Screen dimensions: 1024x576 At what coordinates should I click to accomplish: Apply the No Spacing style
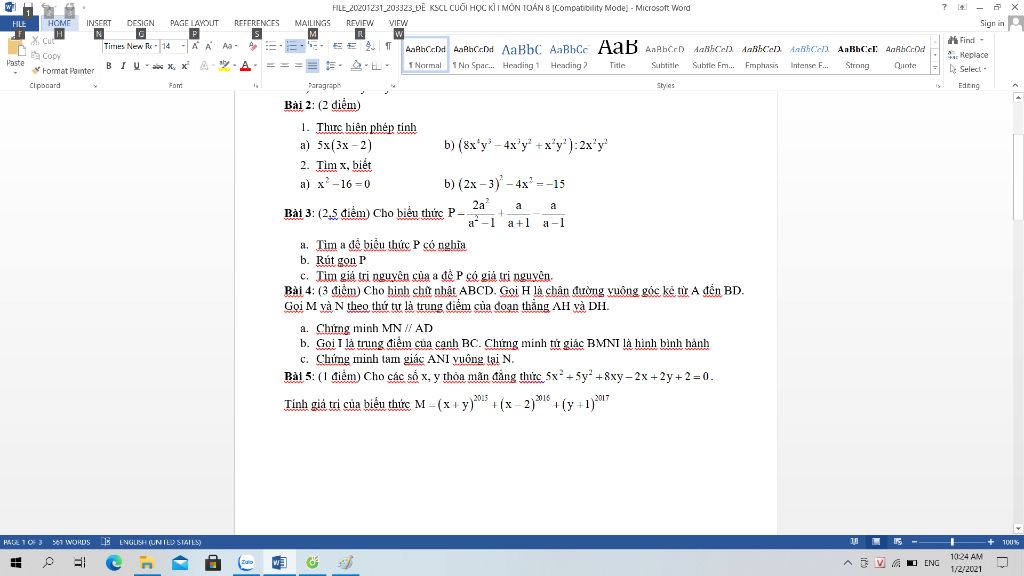473,55
